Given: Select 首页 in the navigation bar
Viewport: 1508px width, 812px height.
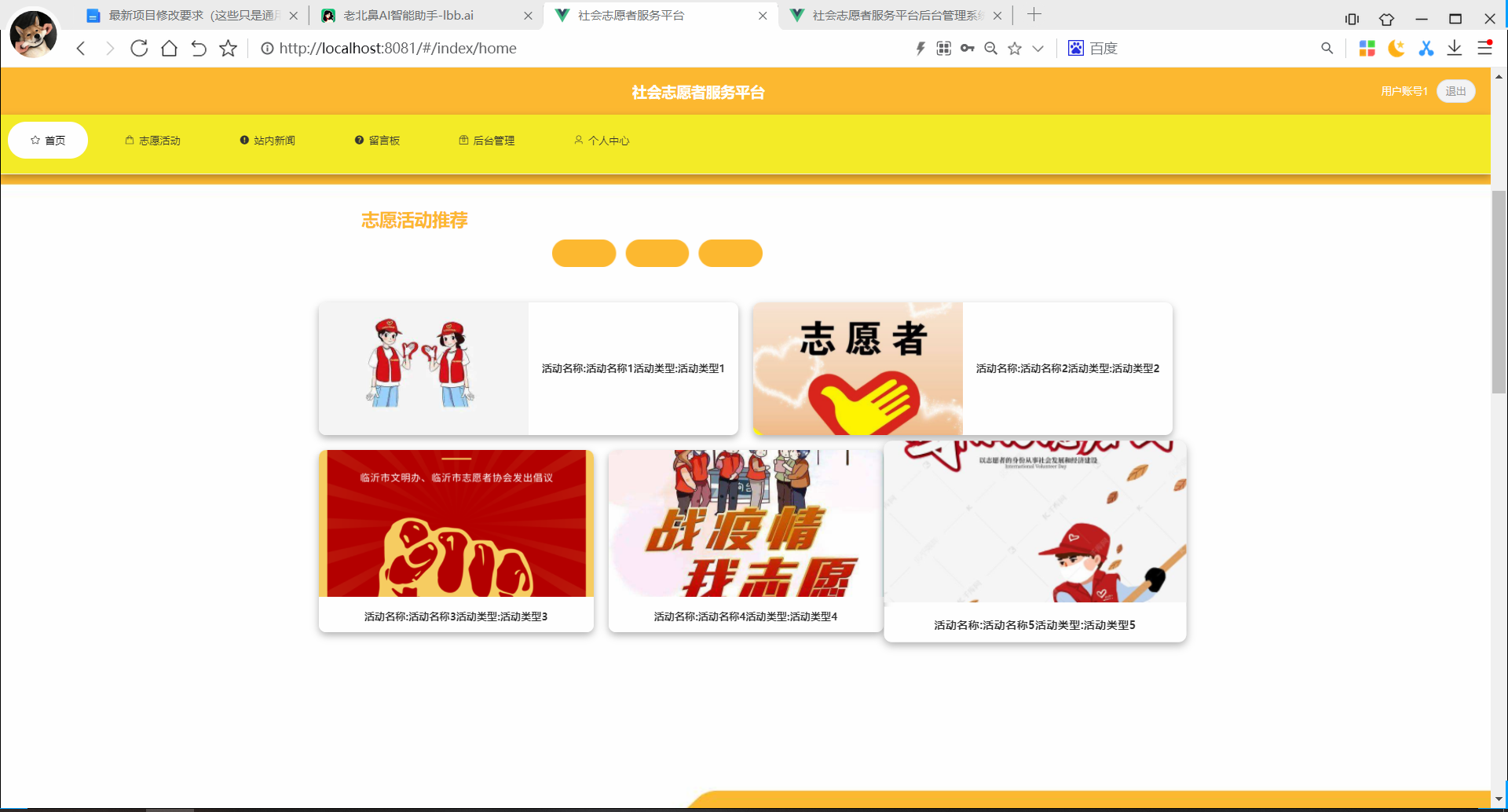Looking at the screenshot, I should tap(48, 141).
